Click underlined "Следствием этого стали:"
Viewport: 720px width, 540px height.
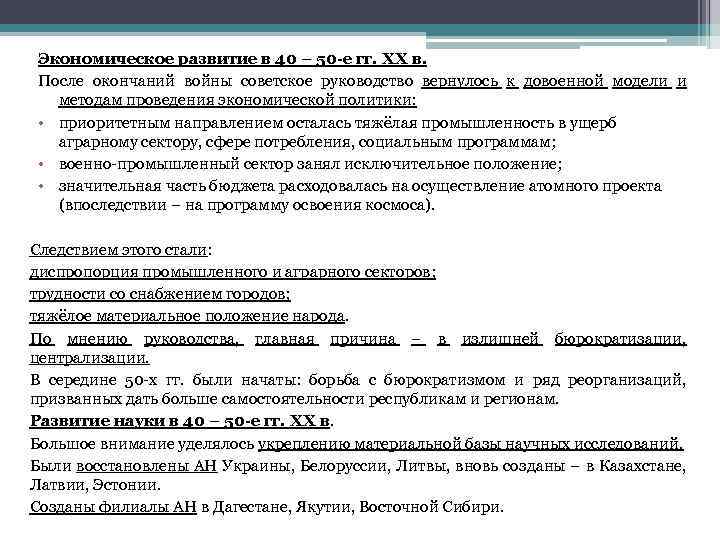pos(121,250)
